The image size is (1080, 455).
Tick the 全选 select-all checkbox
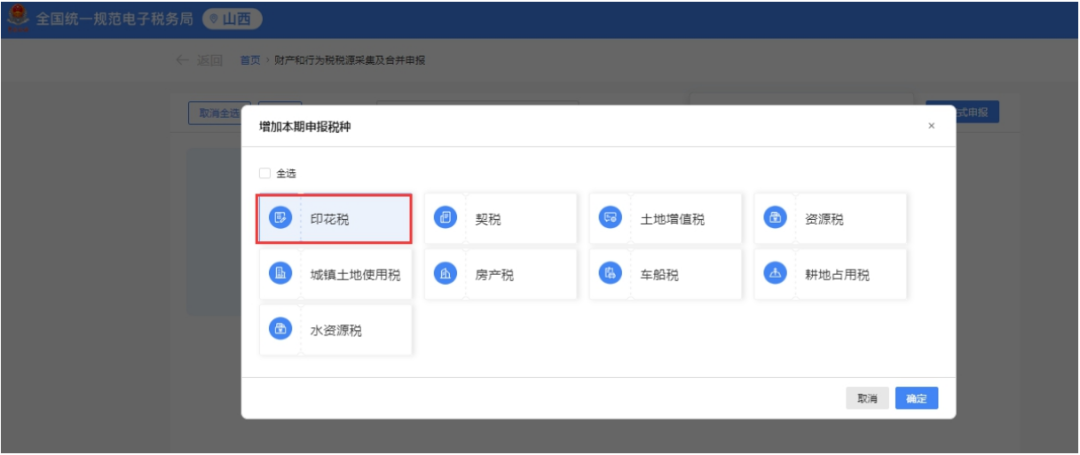[264, 173]
